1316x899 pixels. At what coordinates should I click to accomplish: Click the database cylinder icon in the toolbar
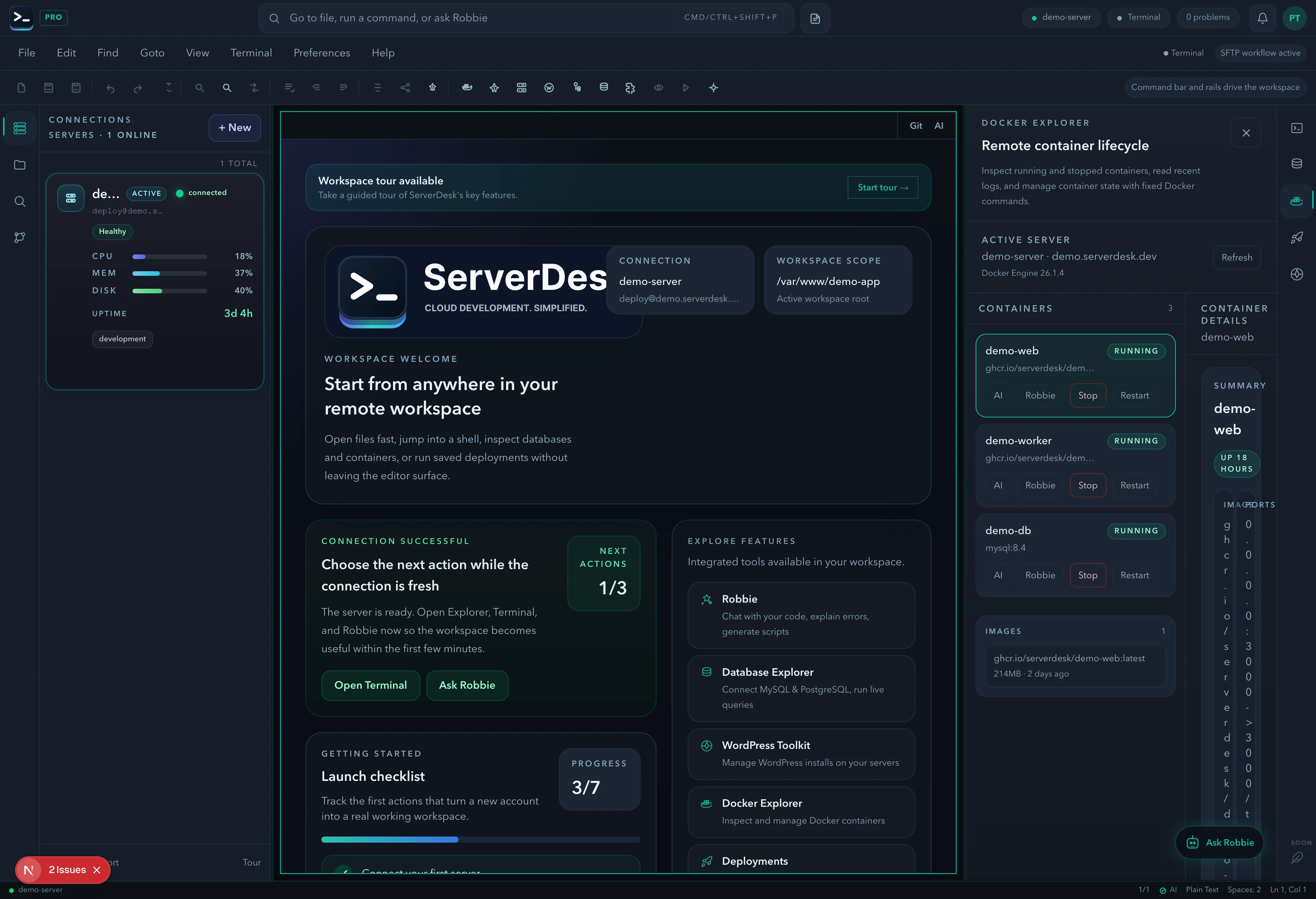(x=604, y=88)
